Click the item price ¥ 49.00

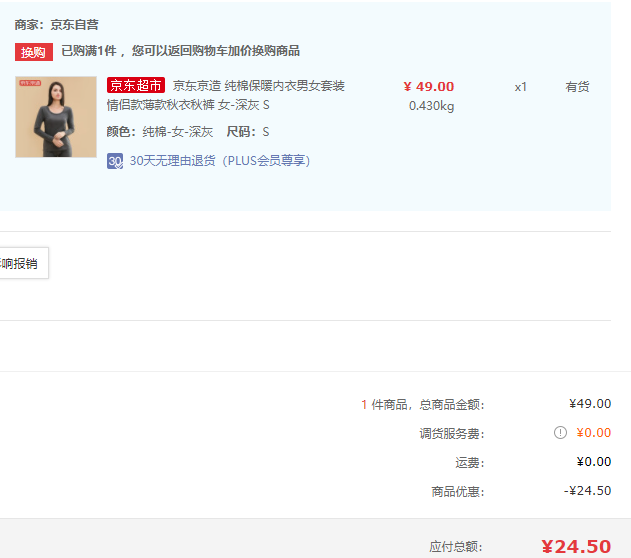[x=429, y=86]
